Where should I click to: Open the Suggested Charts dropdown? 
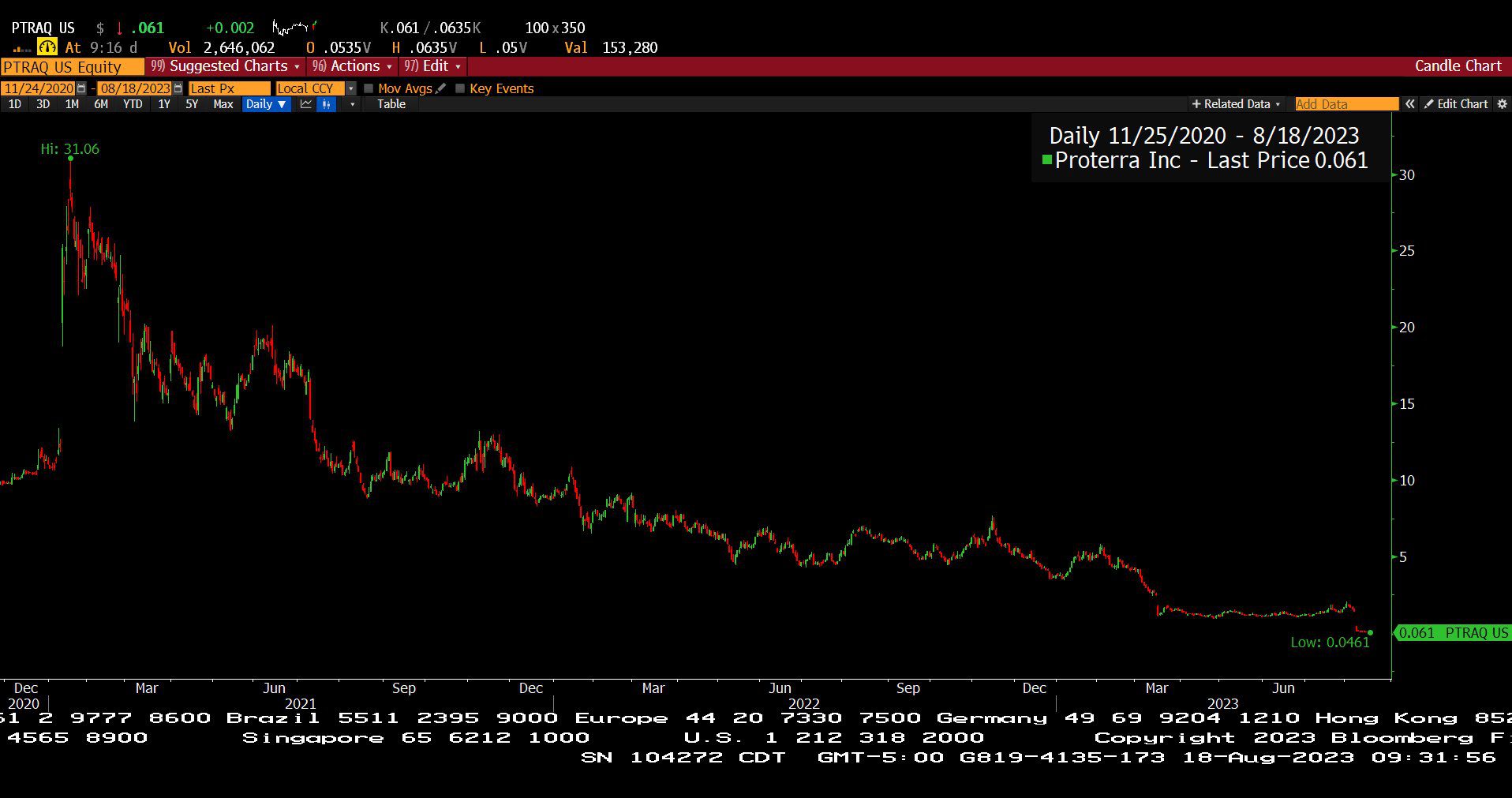tap(226, 66)
